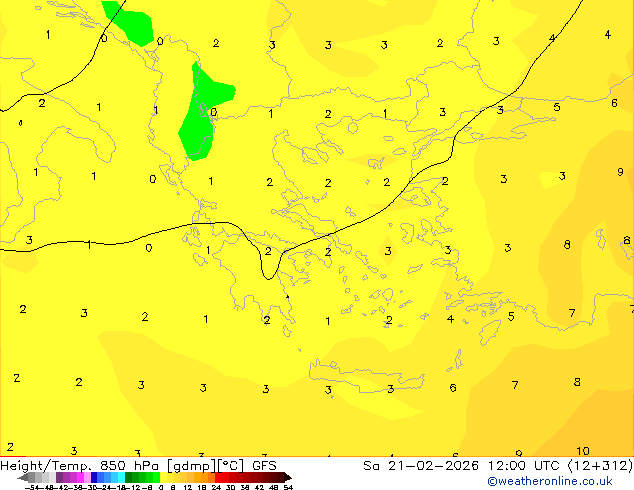Click the (12+312) forecast hour text
Screen dimensions: 634x490
[x=600, y=466]
